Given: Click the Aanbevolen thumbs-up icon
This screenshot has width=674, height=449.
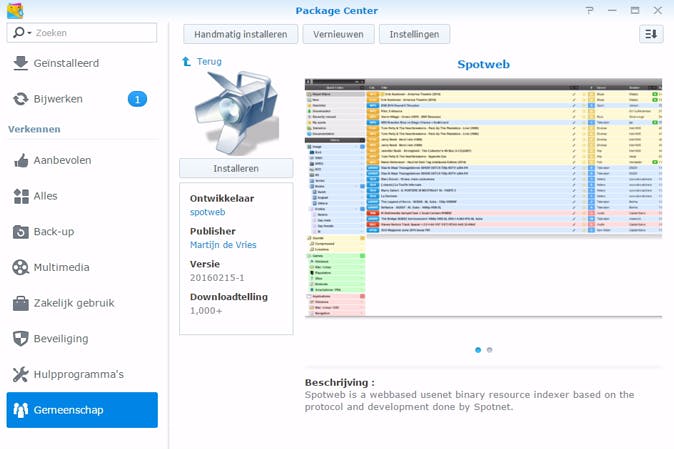Looking at the screenshot, I should coord(21,160).
